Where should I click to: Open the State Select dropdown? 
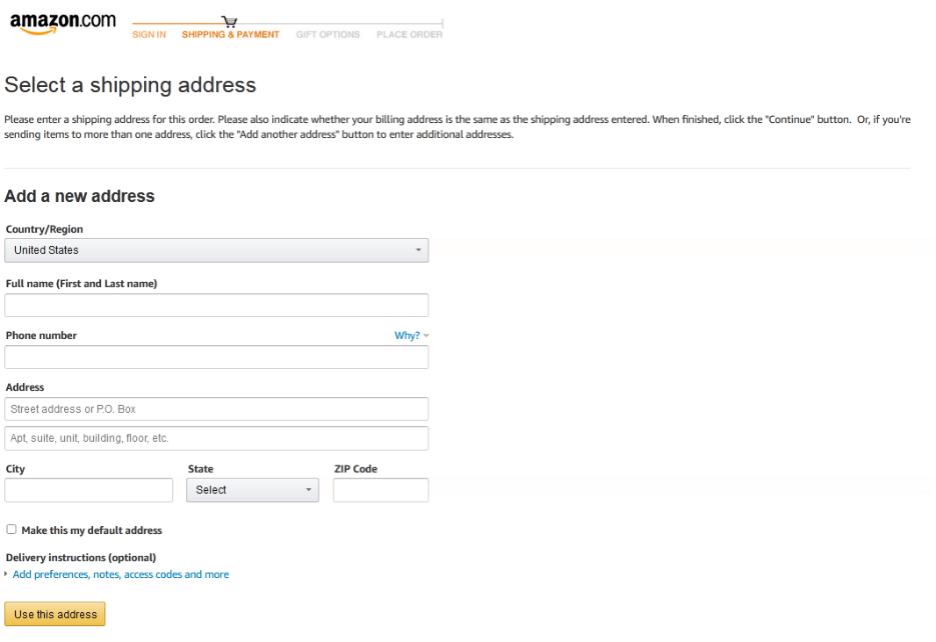(253, 490)
